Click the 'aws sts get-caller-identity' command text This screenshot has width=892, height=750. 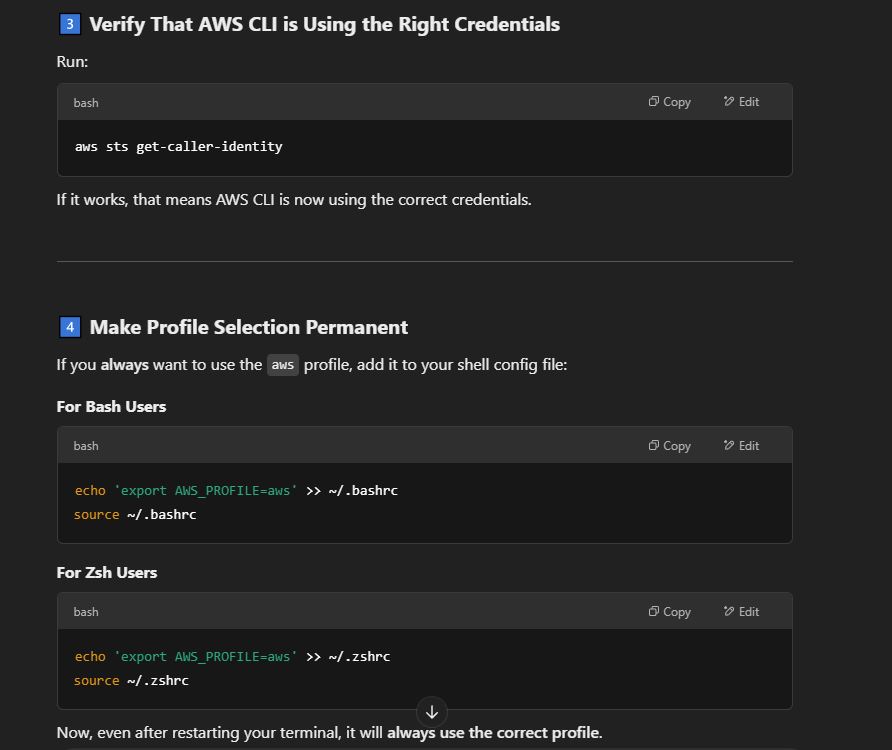[x=179, y=147]
